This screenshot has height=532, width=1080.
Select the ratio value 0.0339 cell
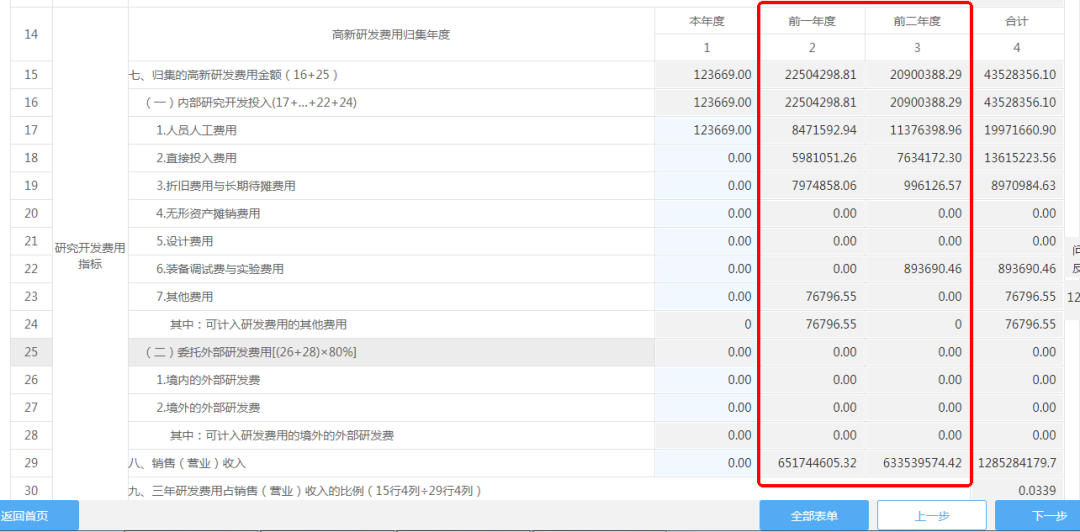tap(1018, 491)
